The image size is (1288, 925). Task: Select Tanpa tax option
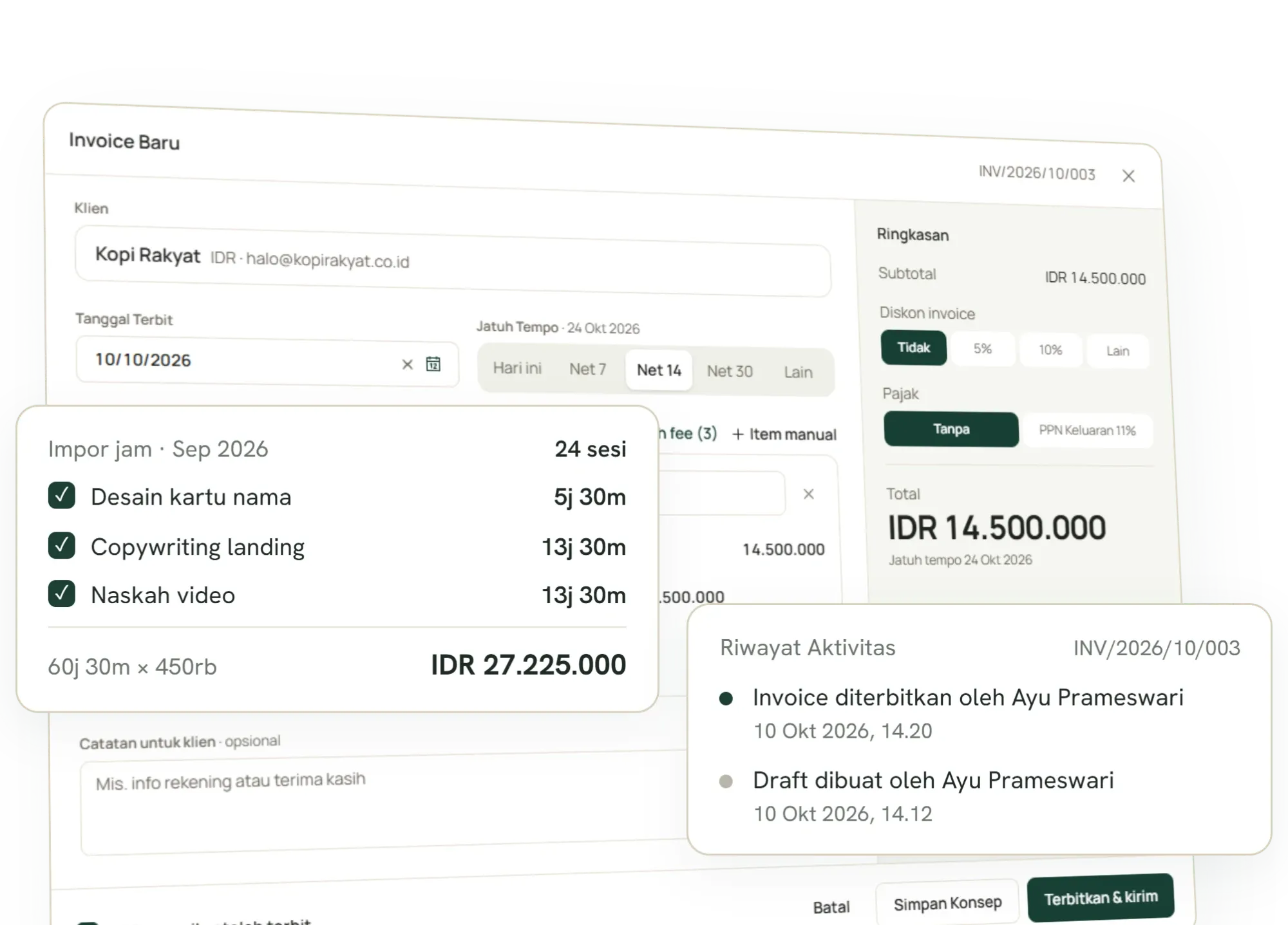[x=951, y=429]
